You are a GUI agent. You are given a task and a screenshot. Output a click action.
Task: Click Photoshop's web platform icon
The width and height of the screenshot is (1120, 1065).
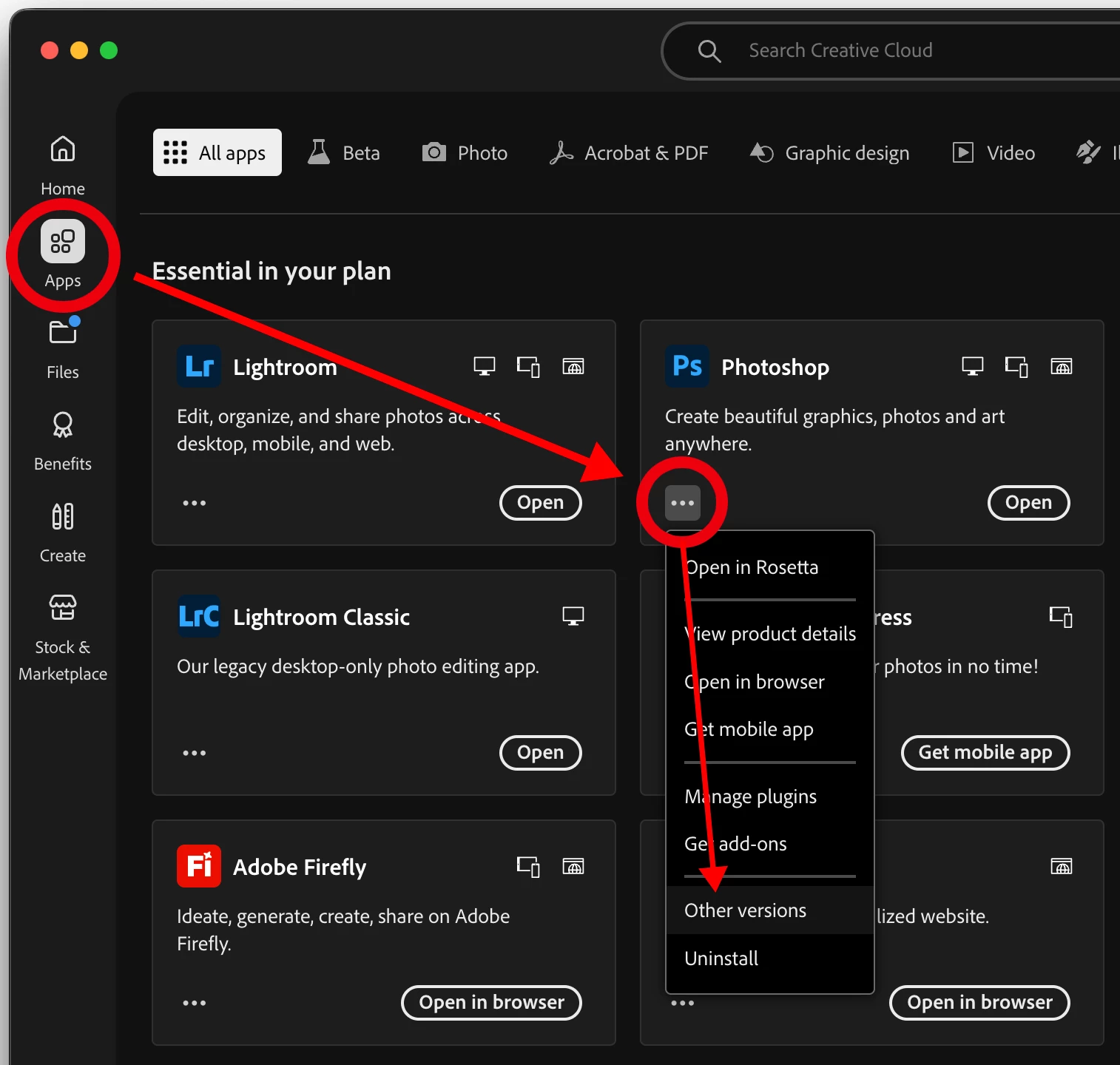pyautogui.click(x=1062, y=366)
